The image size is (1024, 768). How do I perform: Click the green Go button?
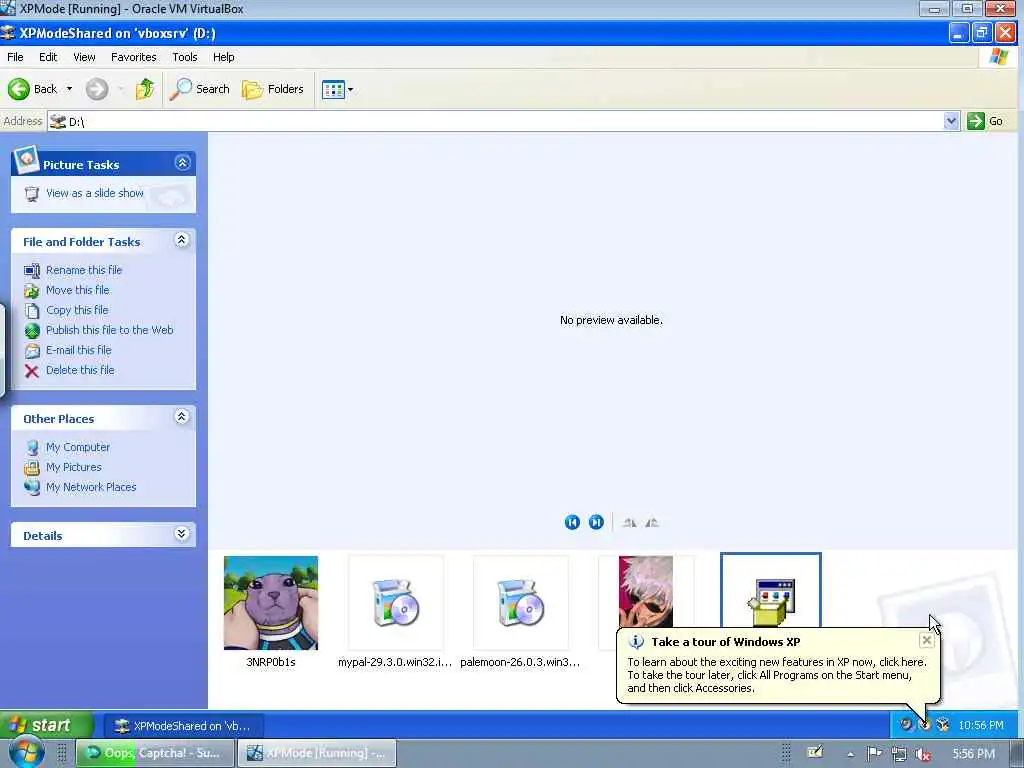tap(985, 121)
